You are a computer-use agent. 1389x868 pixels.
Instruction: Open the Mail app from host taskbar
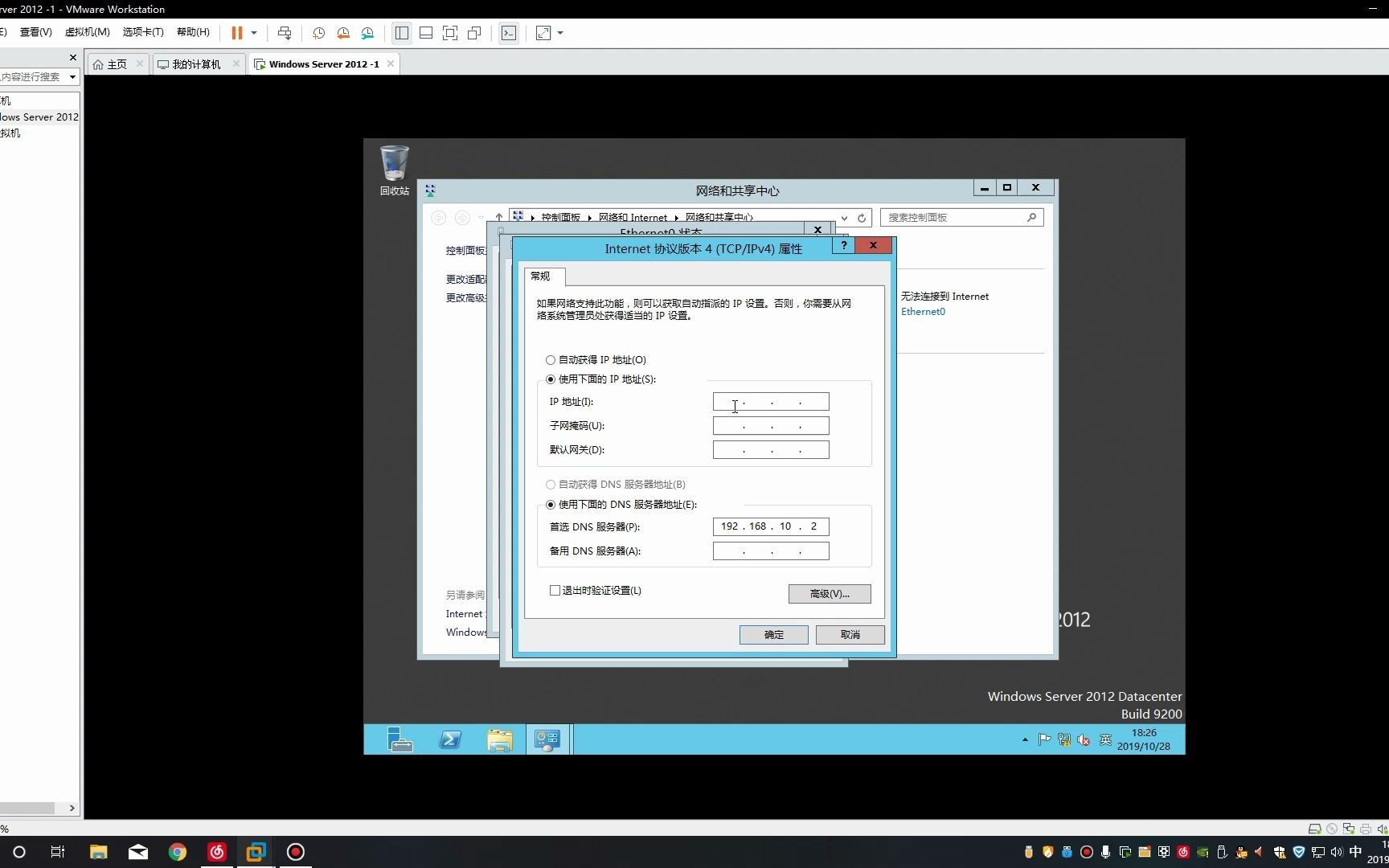pos(138,852)
